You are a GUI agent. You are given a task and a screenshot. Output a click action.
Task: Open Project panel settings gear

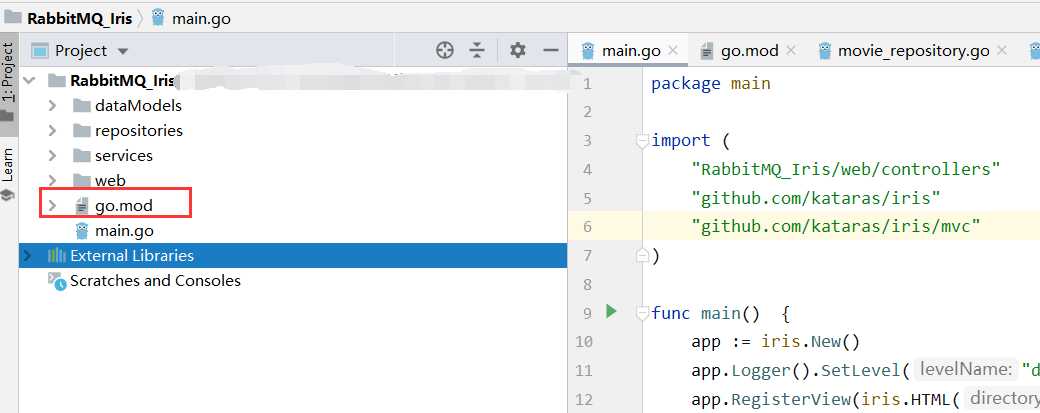517,50
